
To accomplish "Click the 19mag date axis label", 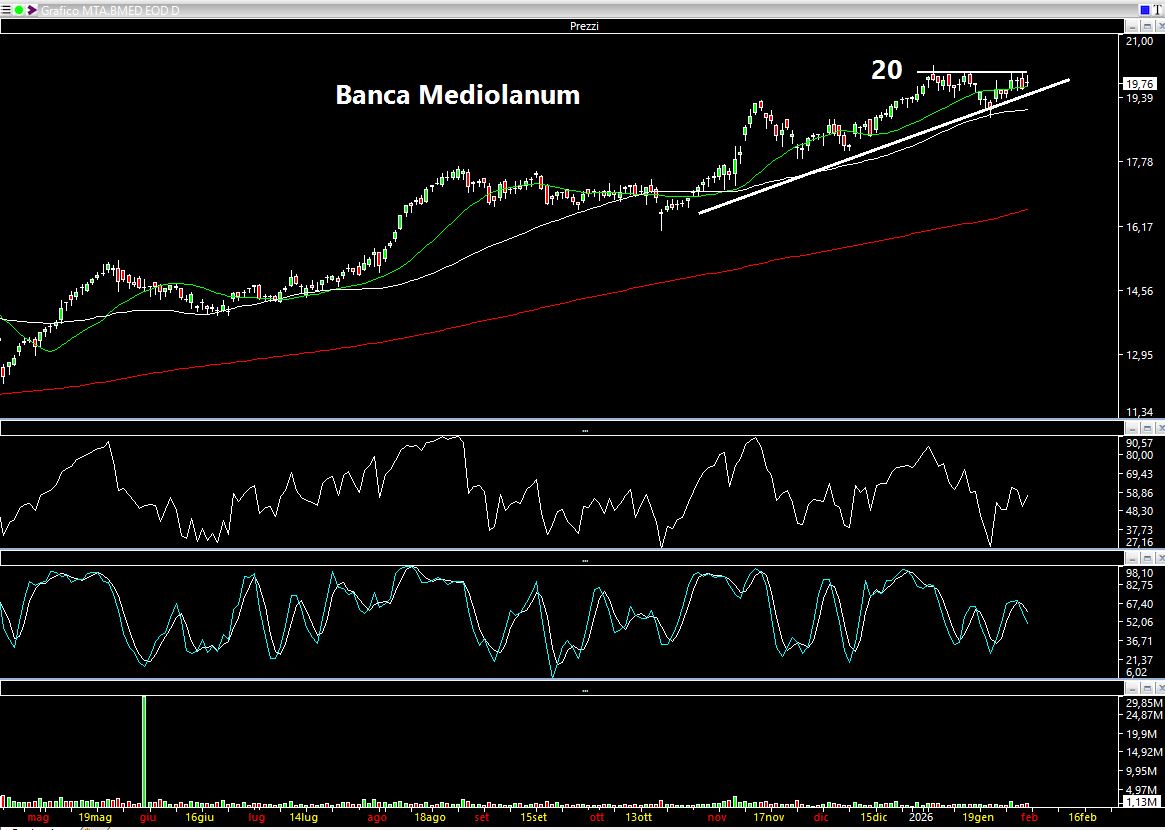I will tap(95, 817).
